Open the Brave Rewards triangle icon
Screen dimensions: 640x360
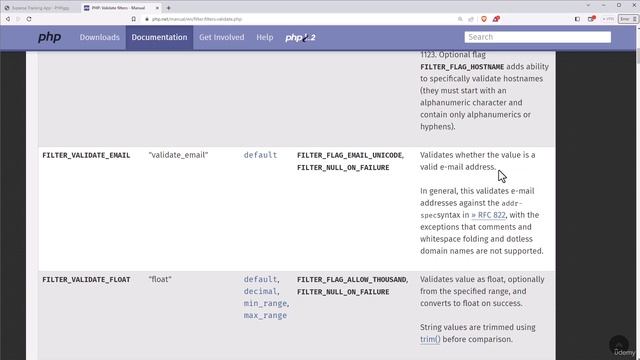point(496,19)
